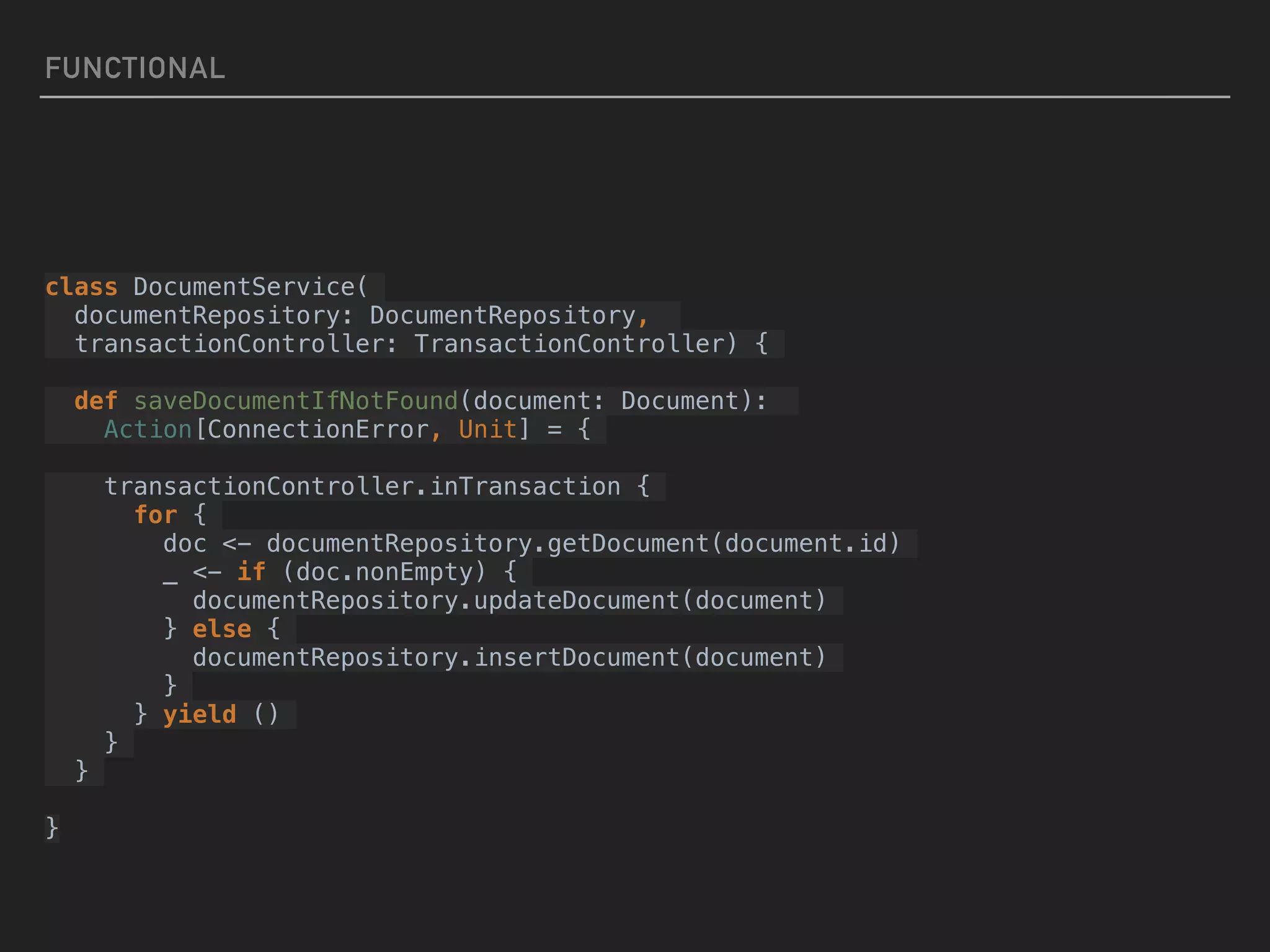Click the '} yield ()' line

pyautogui.click(x=206, y=715)
